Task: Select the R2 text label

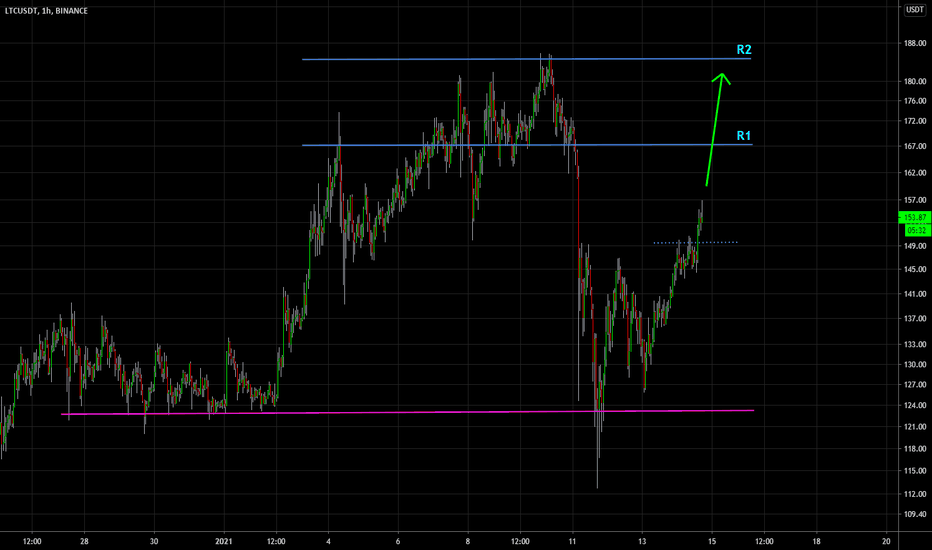Action: (x=744, y=49)
